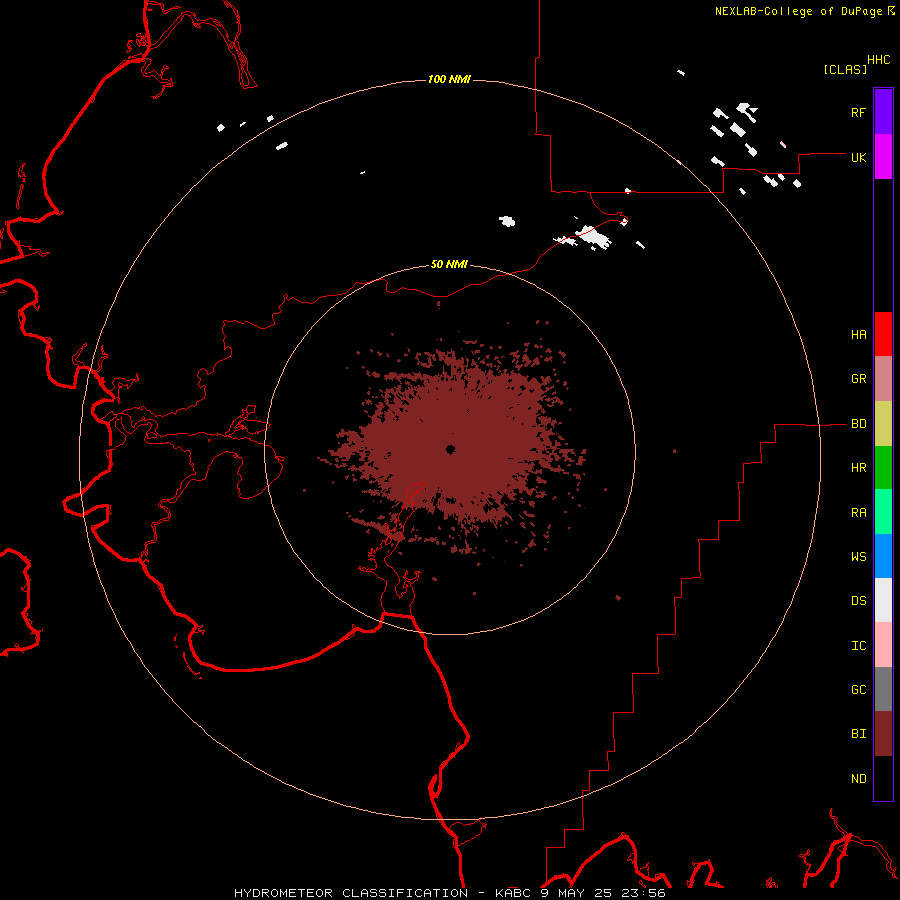Click the 50 NMI range ring label
Image resolution: width=900 pixels, height=900 pixels.
(449, 264)
